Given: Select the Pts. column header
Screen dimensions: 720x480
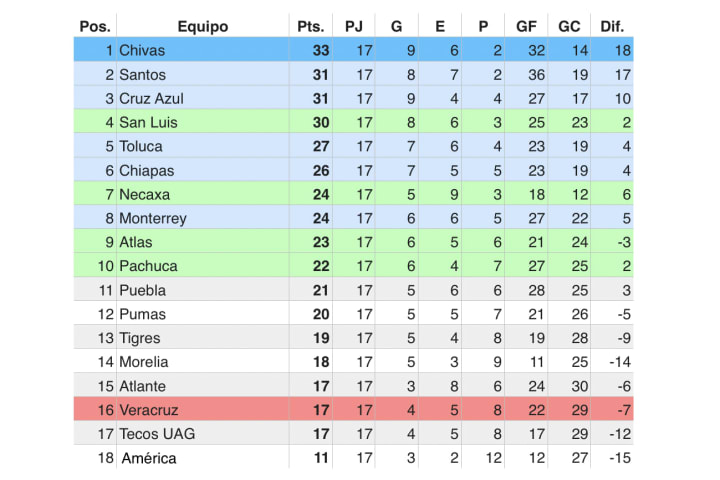Looking at the screenshot, I should (x=311, y=27).
